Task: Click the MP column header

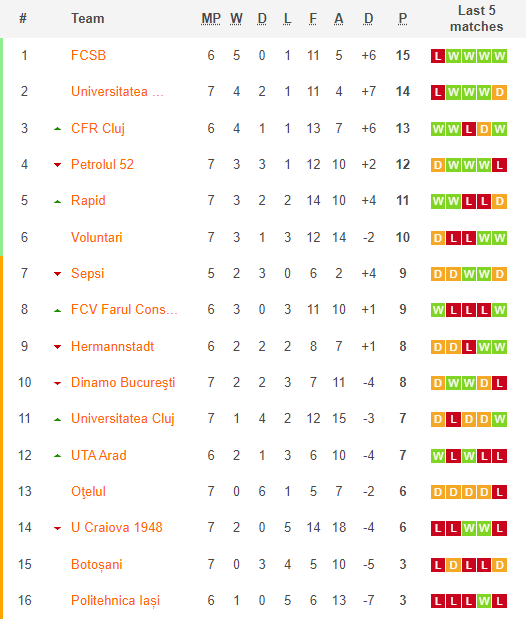Action: 211,19
